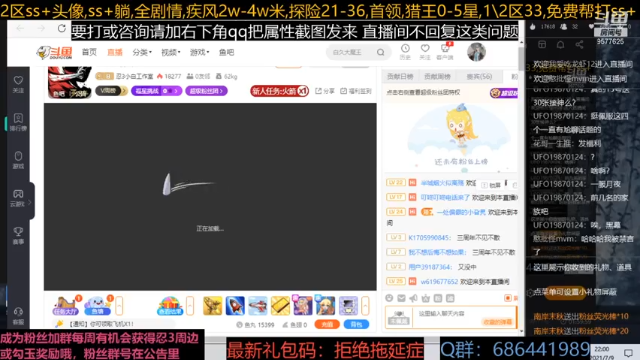Send the blonde character gift

click(x=325, y=306)
